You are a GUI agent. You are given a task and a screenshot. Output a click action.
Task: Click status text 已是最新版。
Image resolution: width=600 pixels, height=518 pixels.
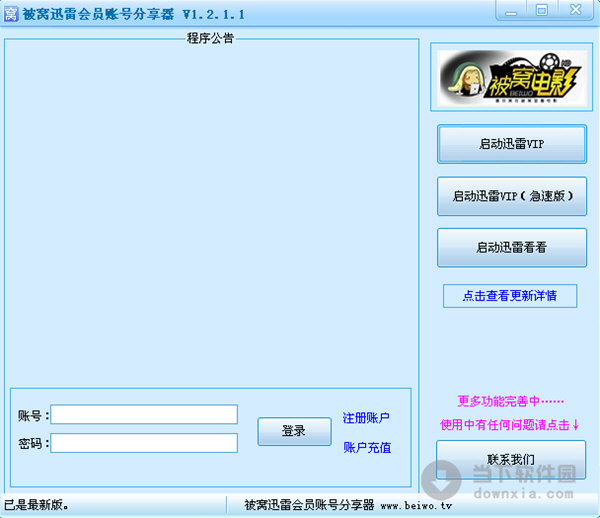pos(36,505)
